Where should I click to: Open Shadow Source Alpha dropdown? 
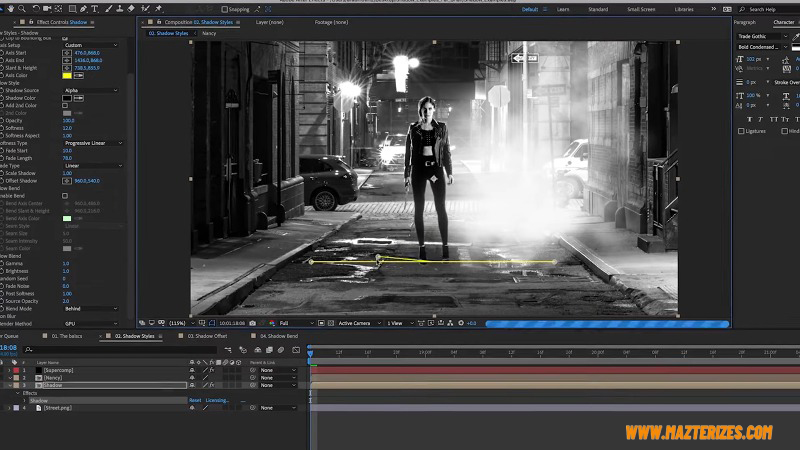pyautogui.click(x=91, y=90)
